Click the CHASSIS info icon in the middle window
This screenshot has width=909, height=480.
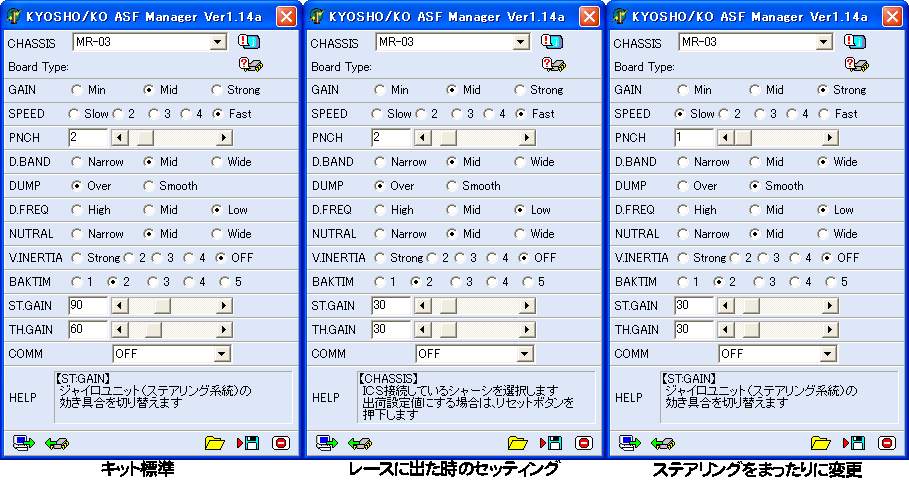tap(552, 41)
